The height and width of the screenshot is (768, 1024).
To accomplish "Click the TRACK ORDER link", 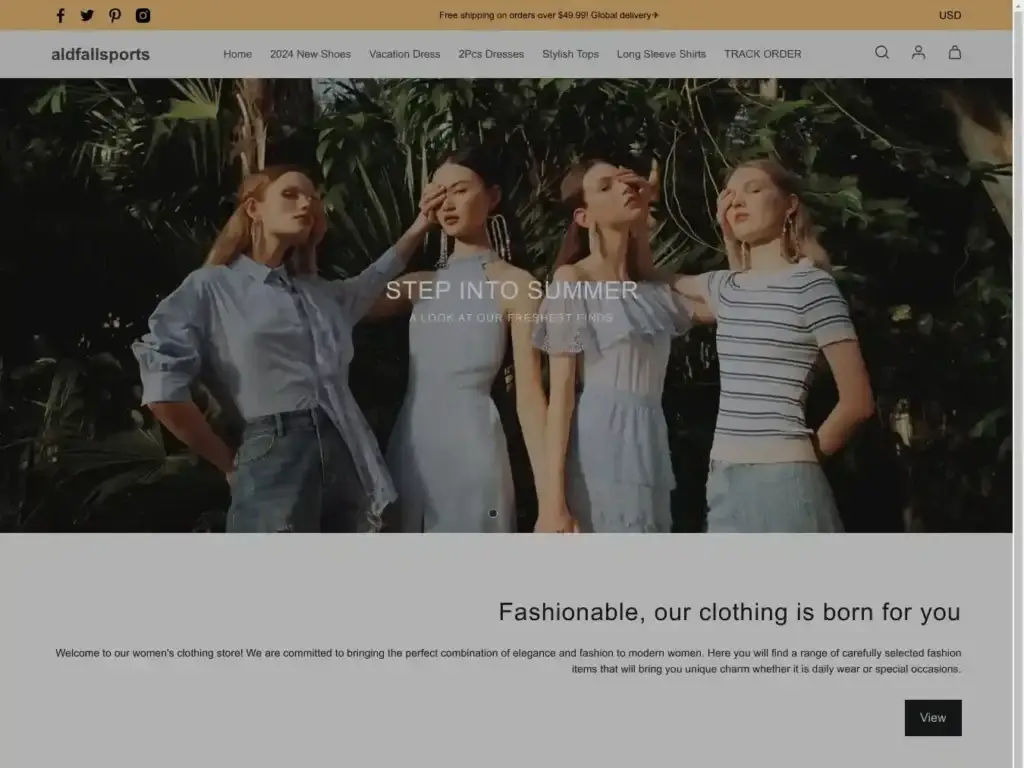I will (x=762, y=54).
